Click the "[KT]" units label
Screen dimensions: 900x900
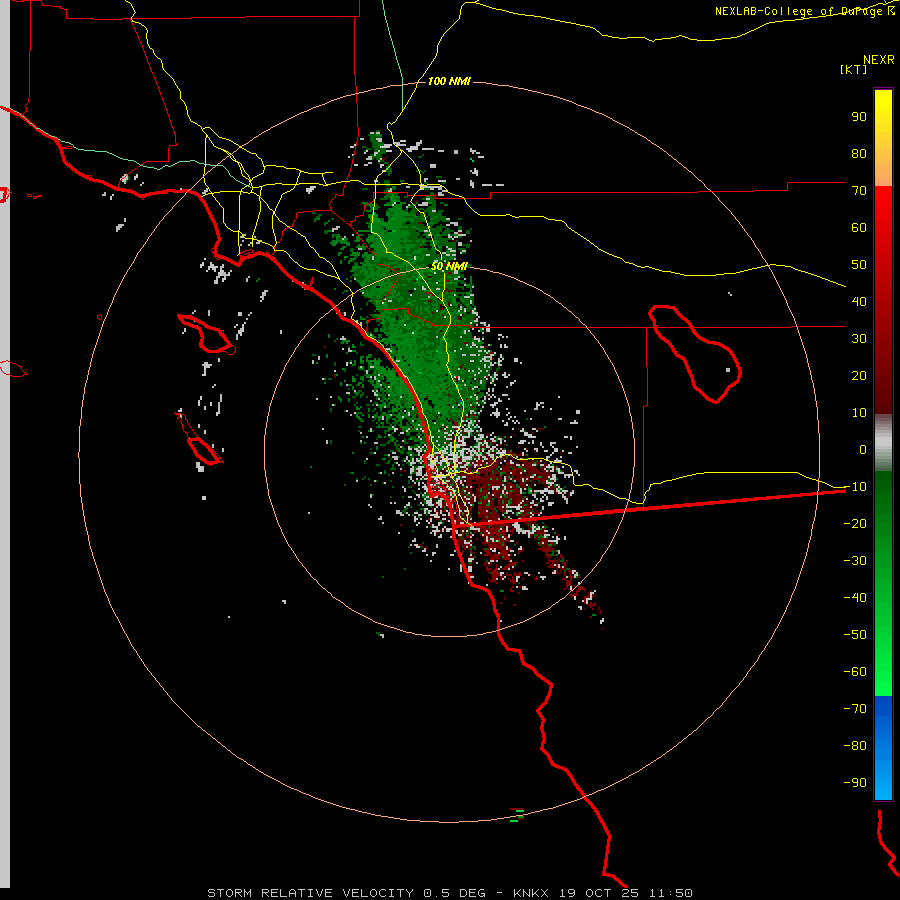point(854,69)
